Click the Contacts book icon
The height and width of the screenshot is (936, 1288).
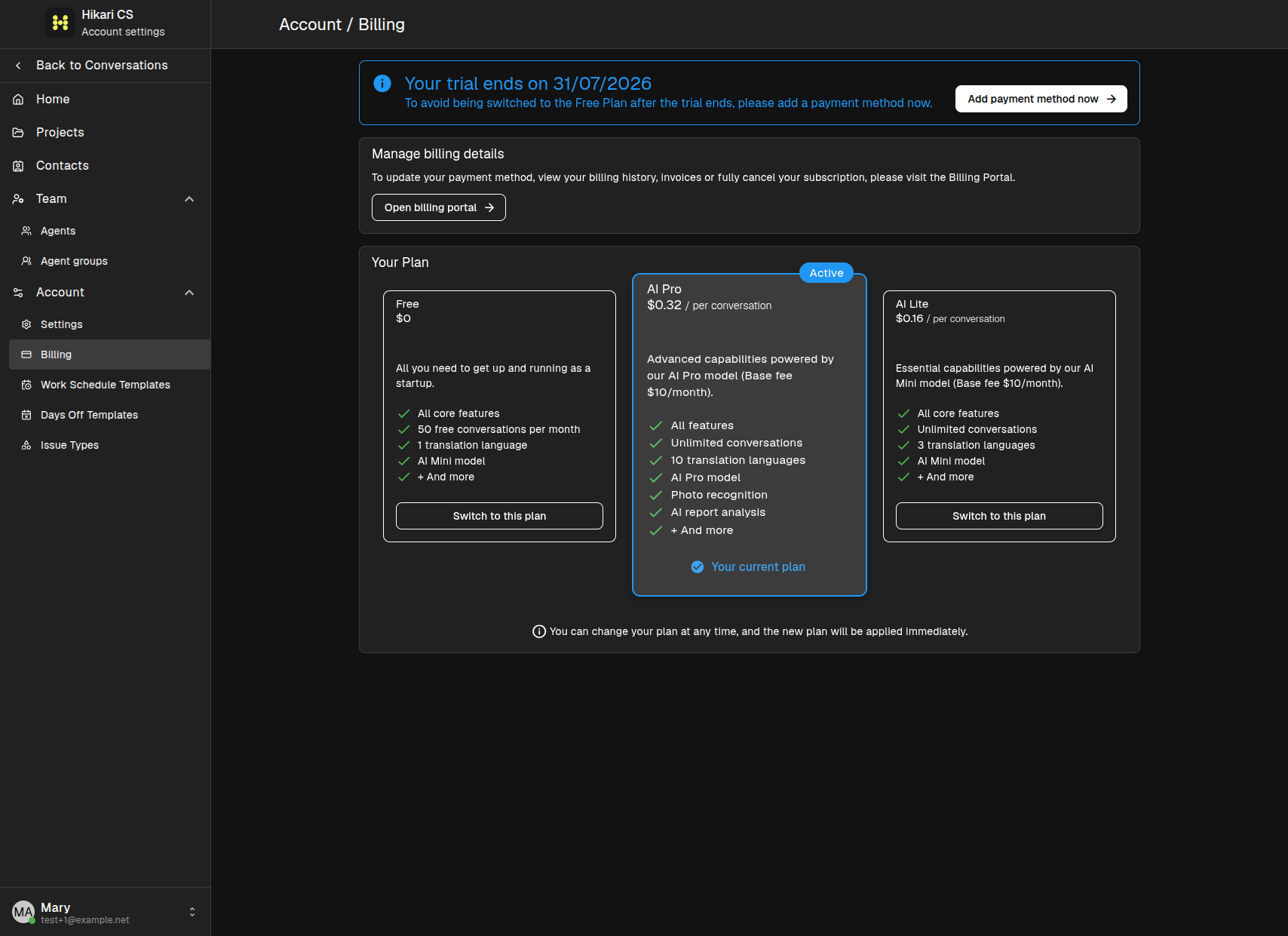tap(18, 166)
